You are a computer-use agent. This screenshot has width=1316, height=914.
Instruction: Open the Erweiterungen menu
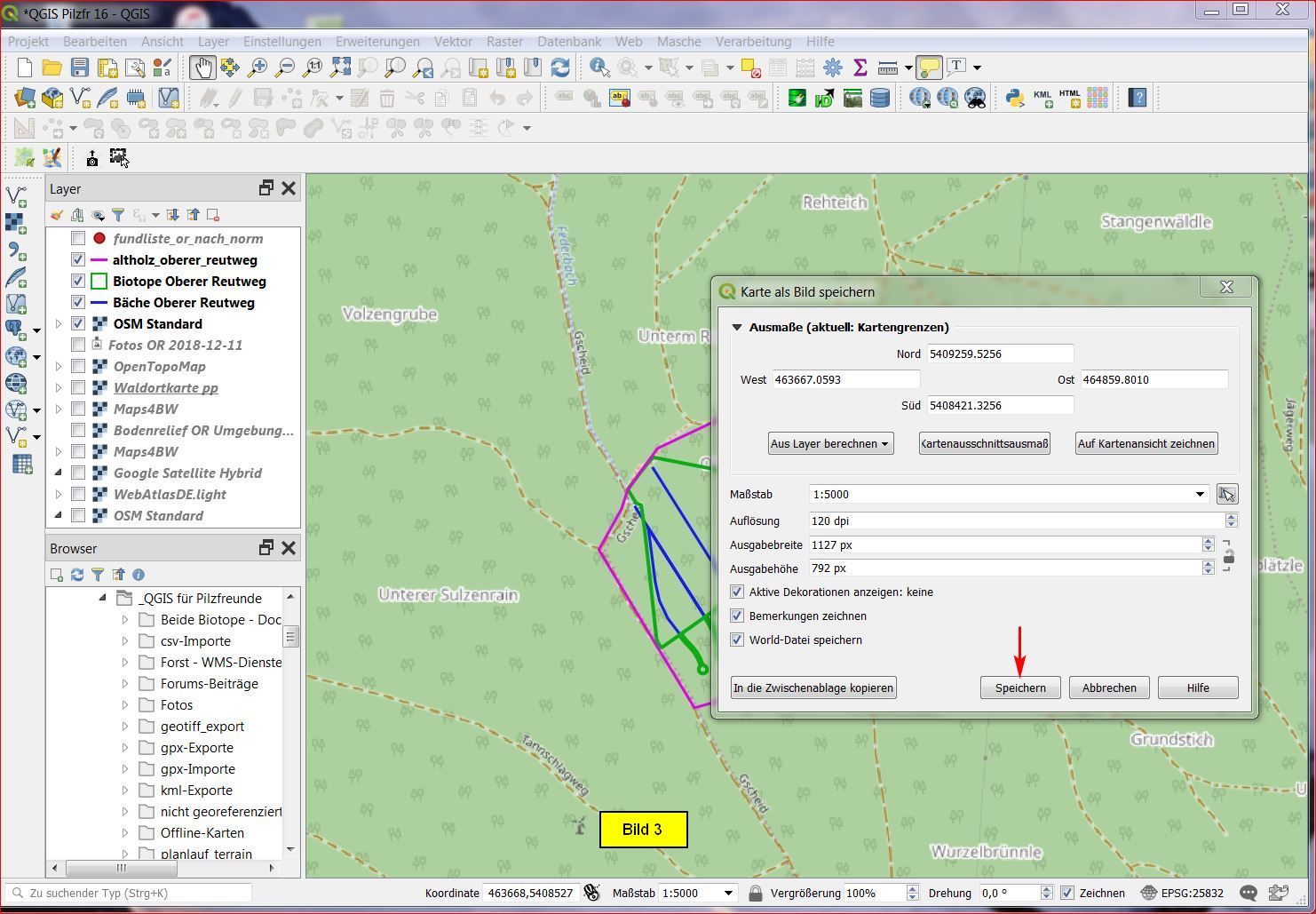(x=377, y=42)
